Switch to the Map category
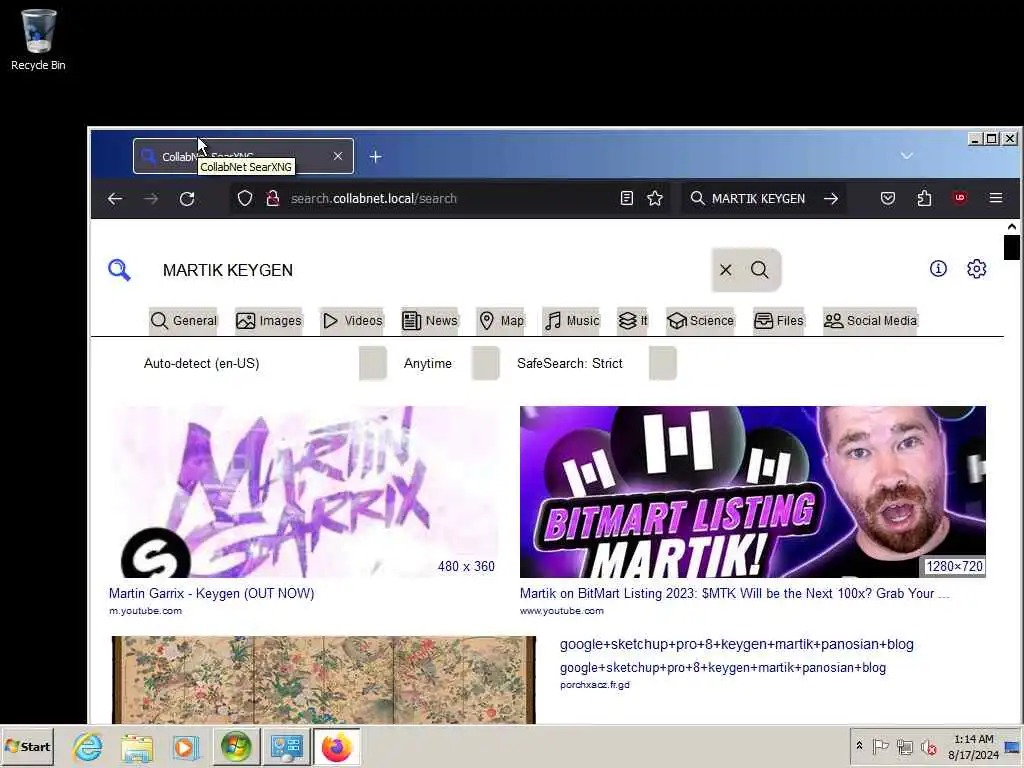 (x=501, y=321)
